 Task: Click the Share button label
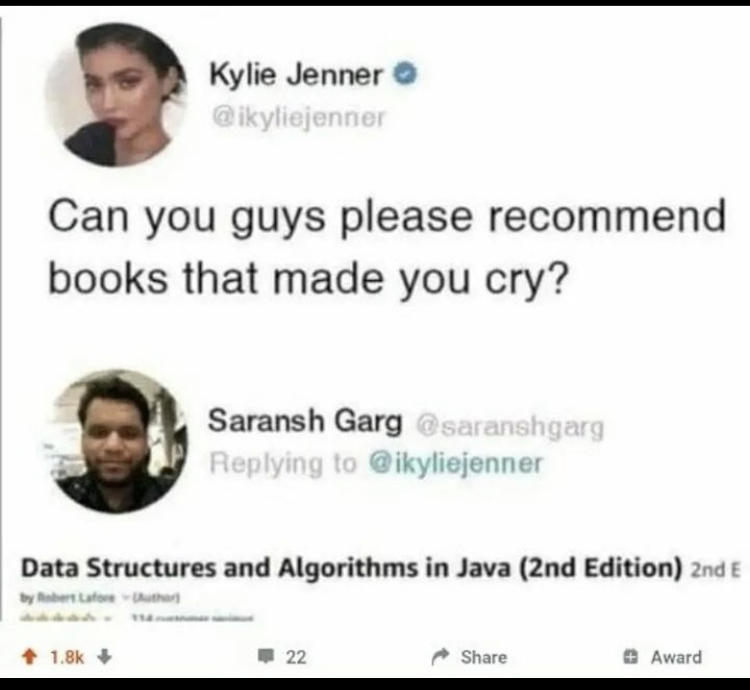pyautogui.click(x=484, y=657)
